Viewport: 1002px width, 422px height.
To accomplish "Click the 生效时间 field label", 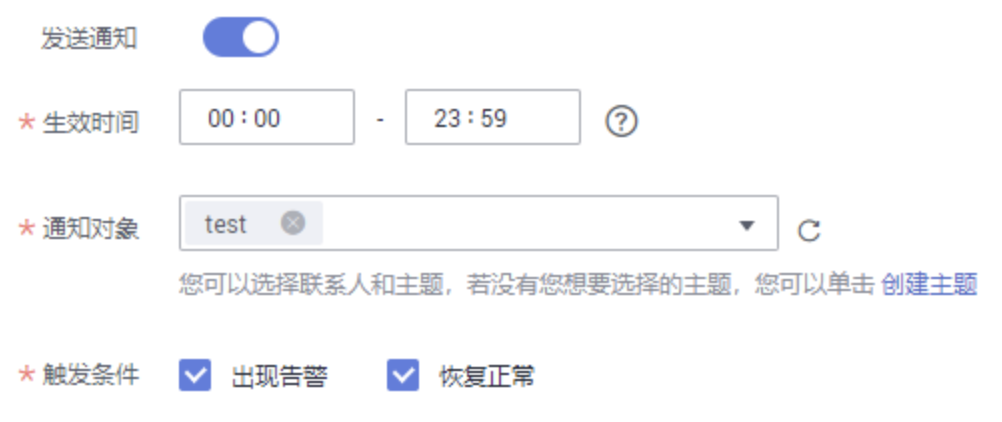I will tap(90, 121).
